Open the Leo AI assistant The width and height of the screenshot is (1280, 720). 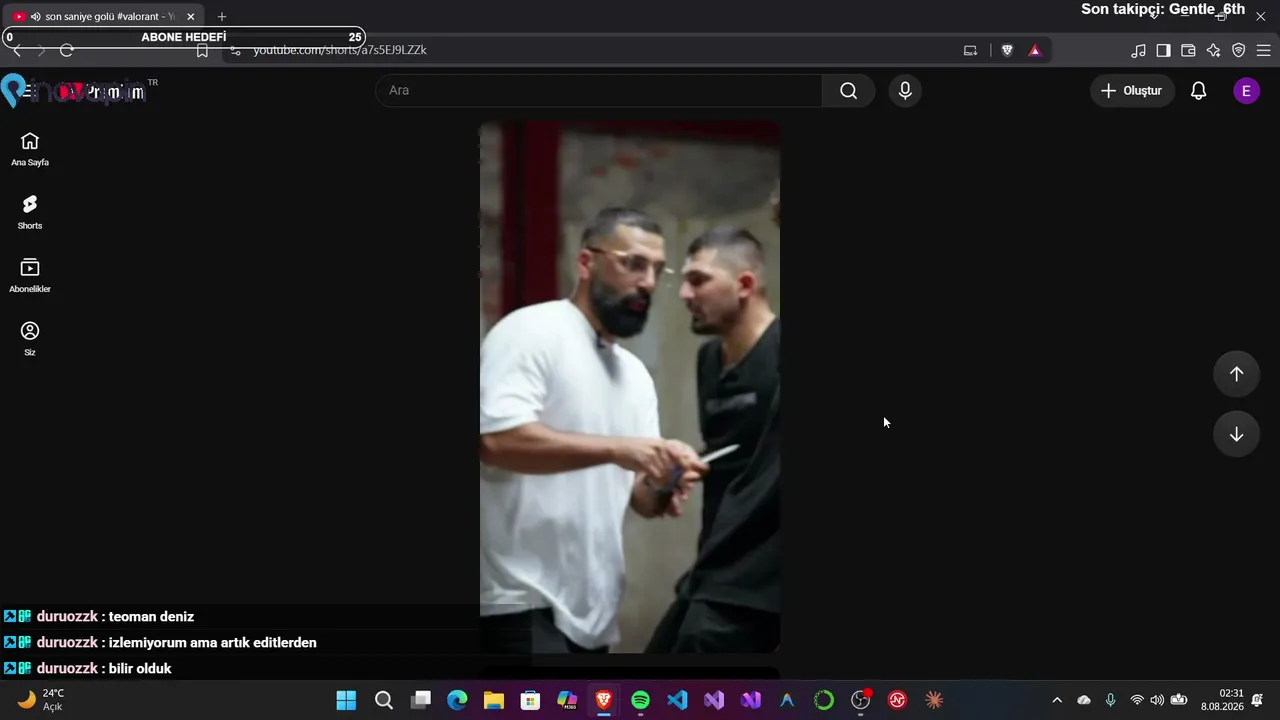click(1213, 50)
